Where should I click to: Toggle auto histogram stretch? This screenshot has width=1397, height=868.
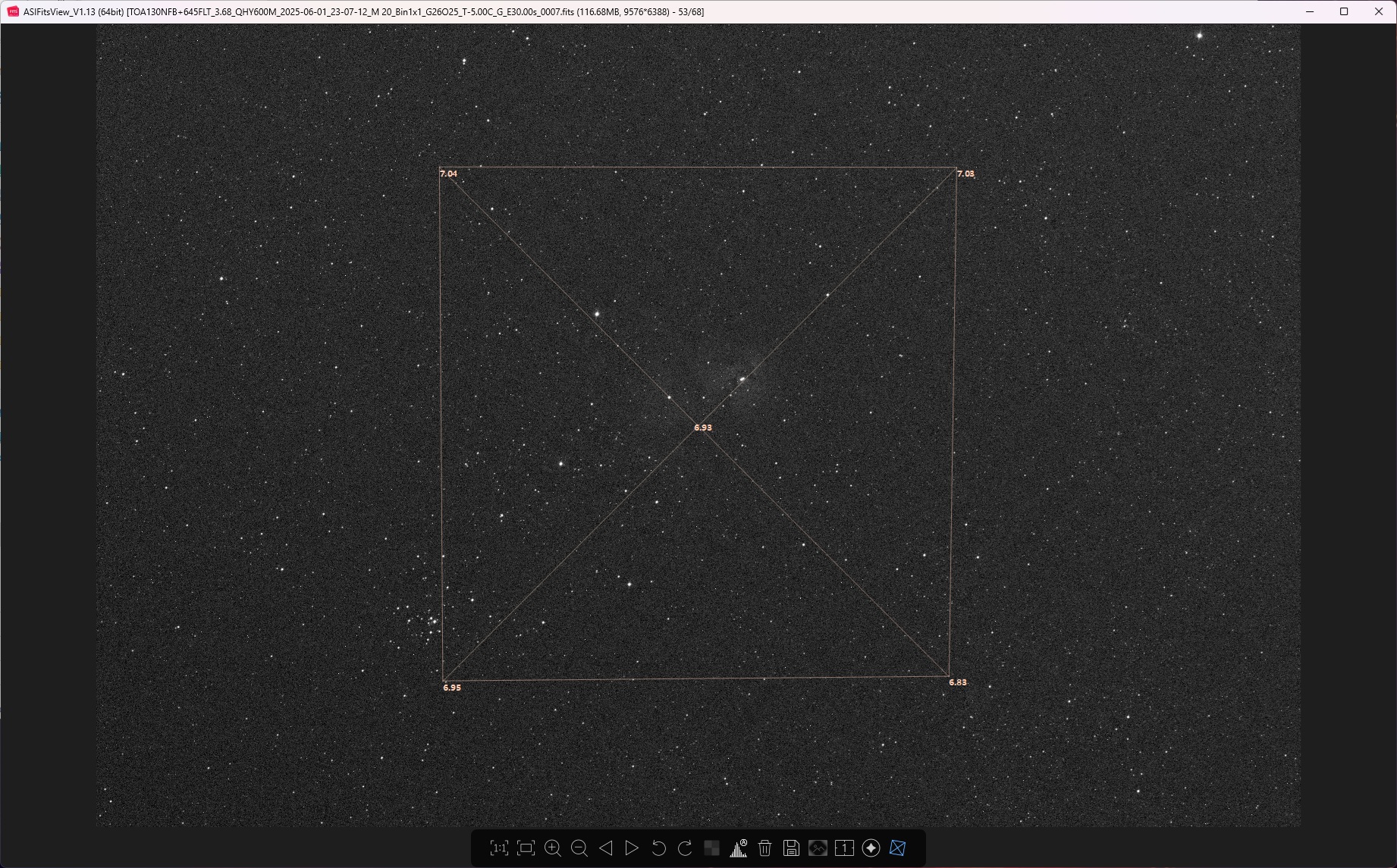pos(739,848)
